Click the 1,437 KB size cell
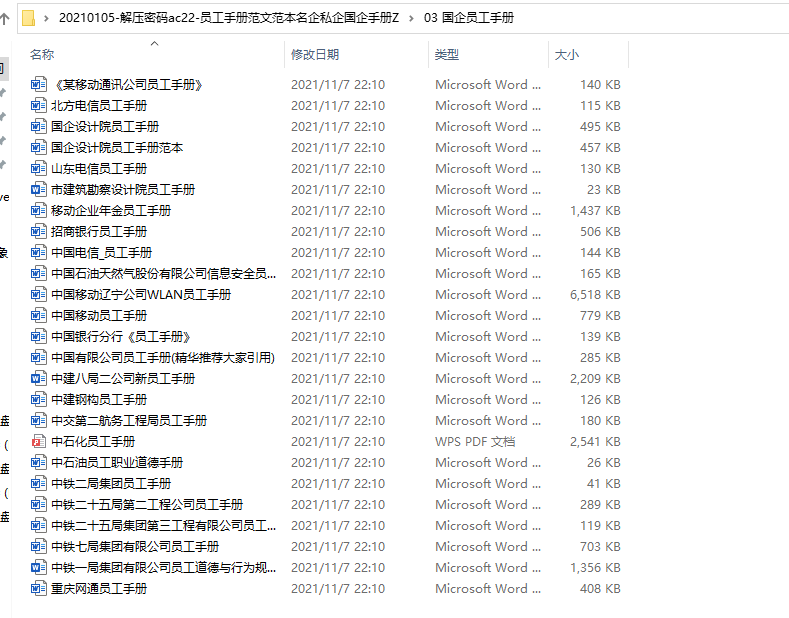Viewport: 789px width, 618px height. (x=595, y=210)
